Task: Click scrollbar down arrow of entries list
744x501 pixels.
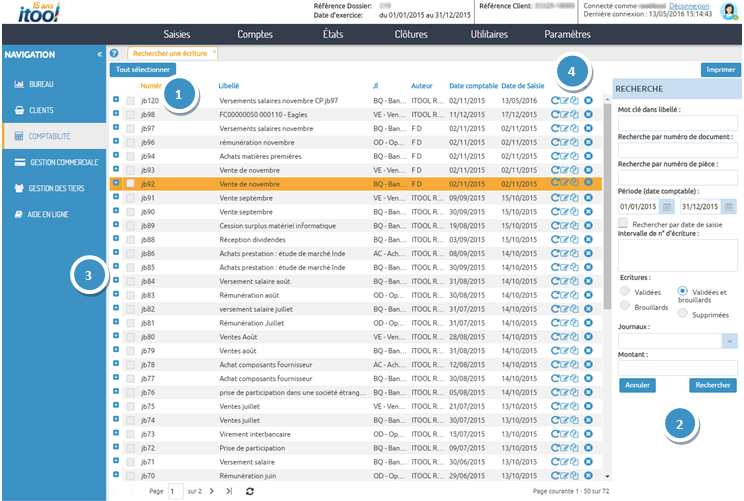Action: (x=607, y=476)
